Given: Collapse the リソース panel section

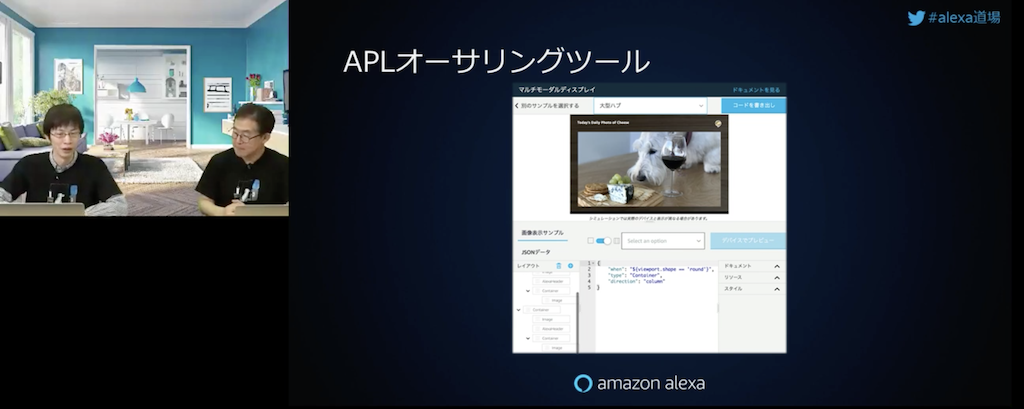Looking at the screenshot, I should tap(777, 278).
